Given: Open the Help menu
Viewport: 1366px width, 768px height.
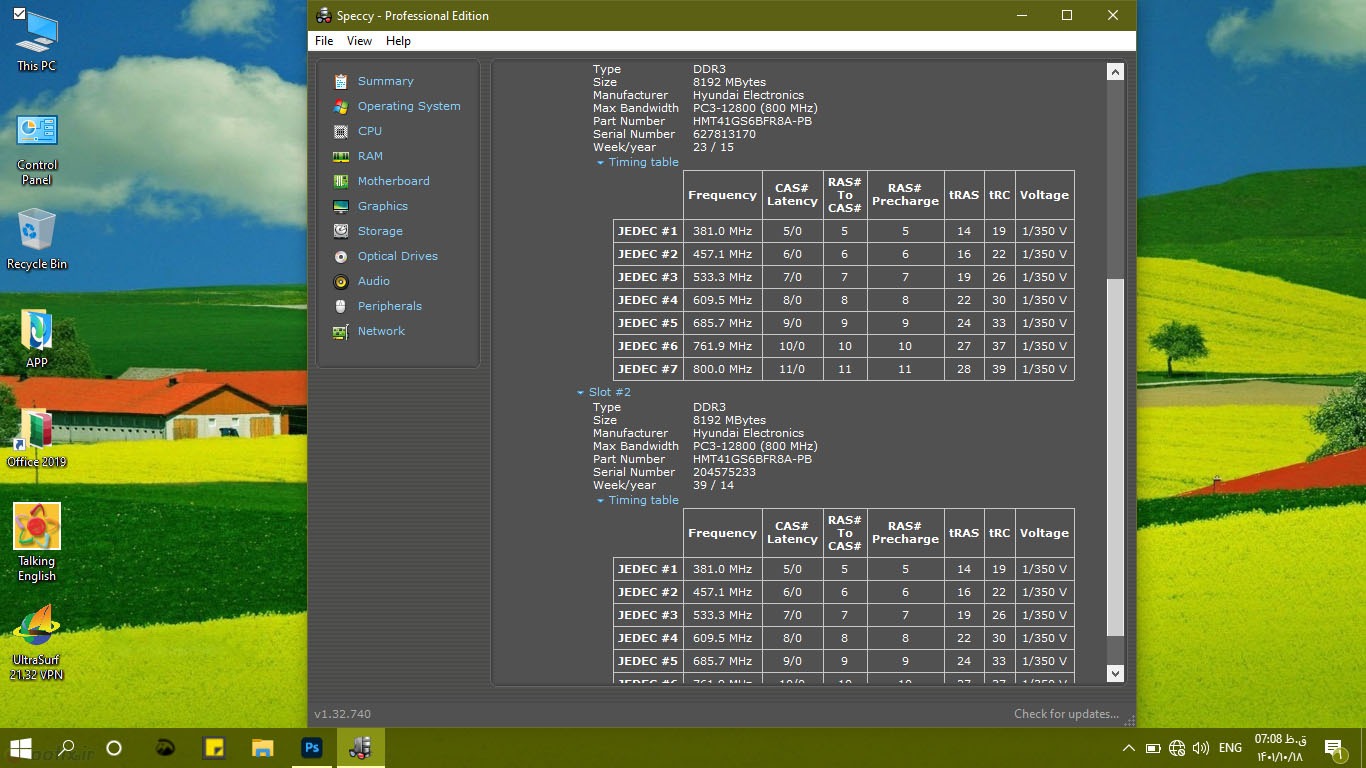Looking at the screenshot, I should pyautogui.click(x=398, y=41).
